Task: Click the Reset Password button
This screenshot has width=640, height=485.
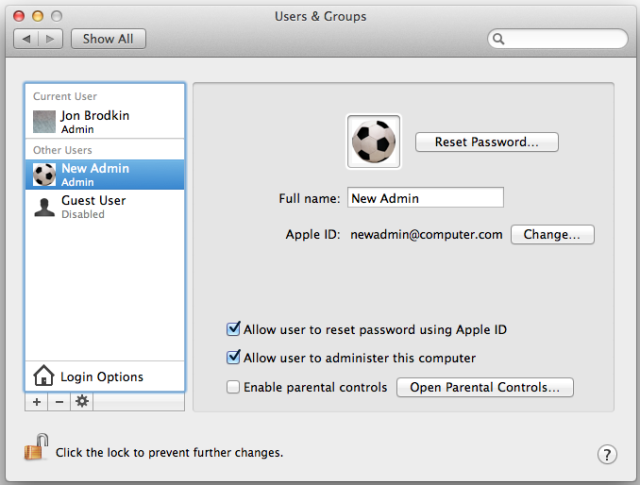Action: click(487, 142)
